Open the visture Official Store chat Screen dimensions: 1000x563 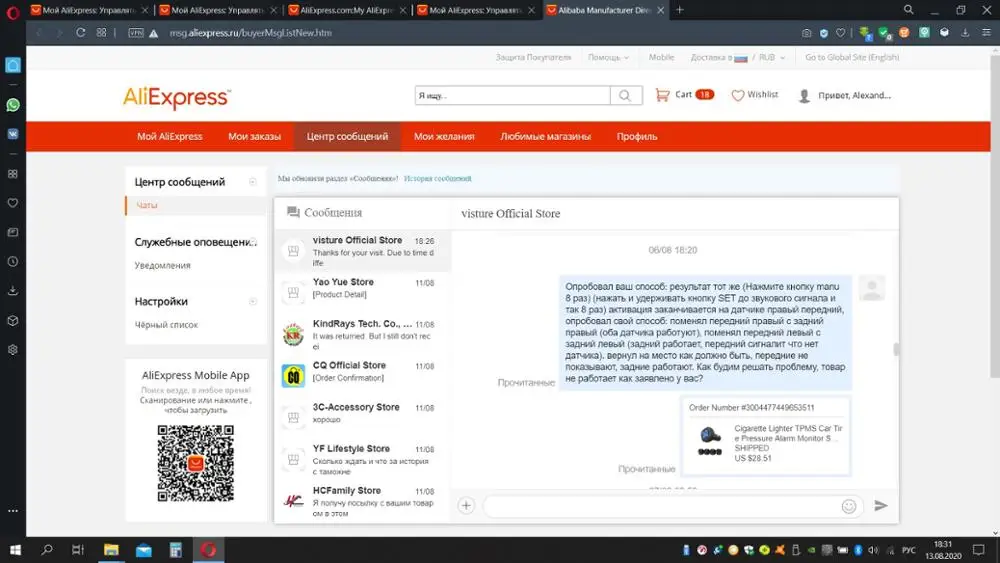[x=362, y=251]
